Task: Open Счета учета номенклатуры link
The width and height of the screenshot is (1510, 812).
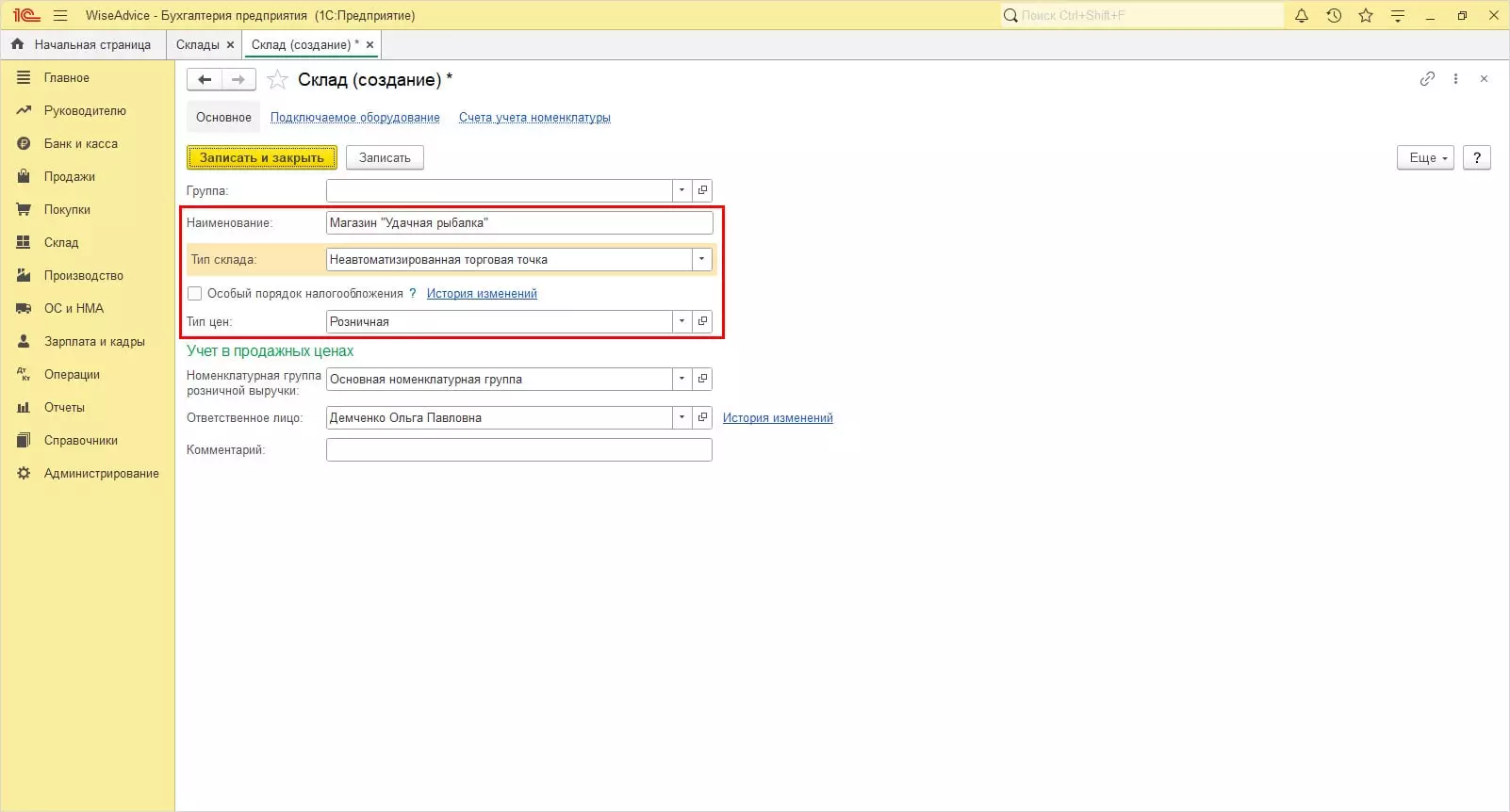Action: point(534,118)
